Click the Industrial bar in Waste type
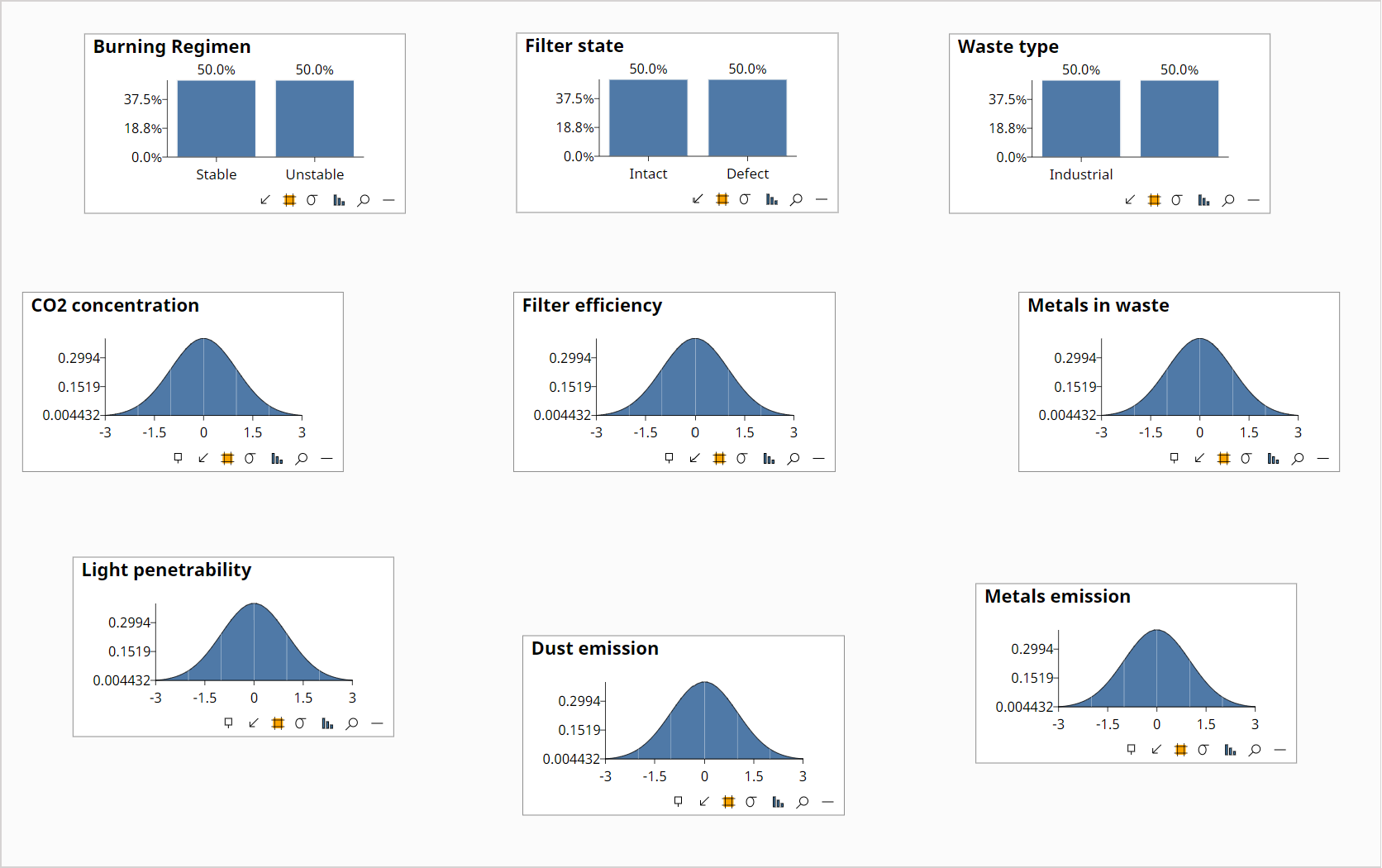The width and height of the screenshot is (1382, 868). point(1081,119)
